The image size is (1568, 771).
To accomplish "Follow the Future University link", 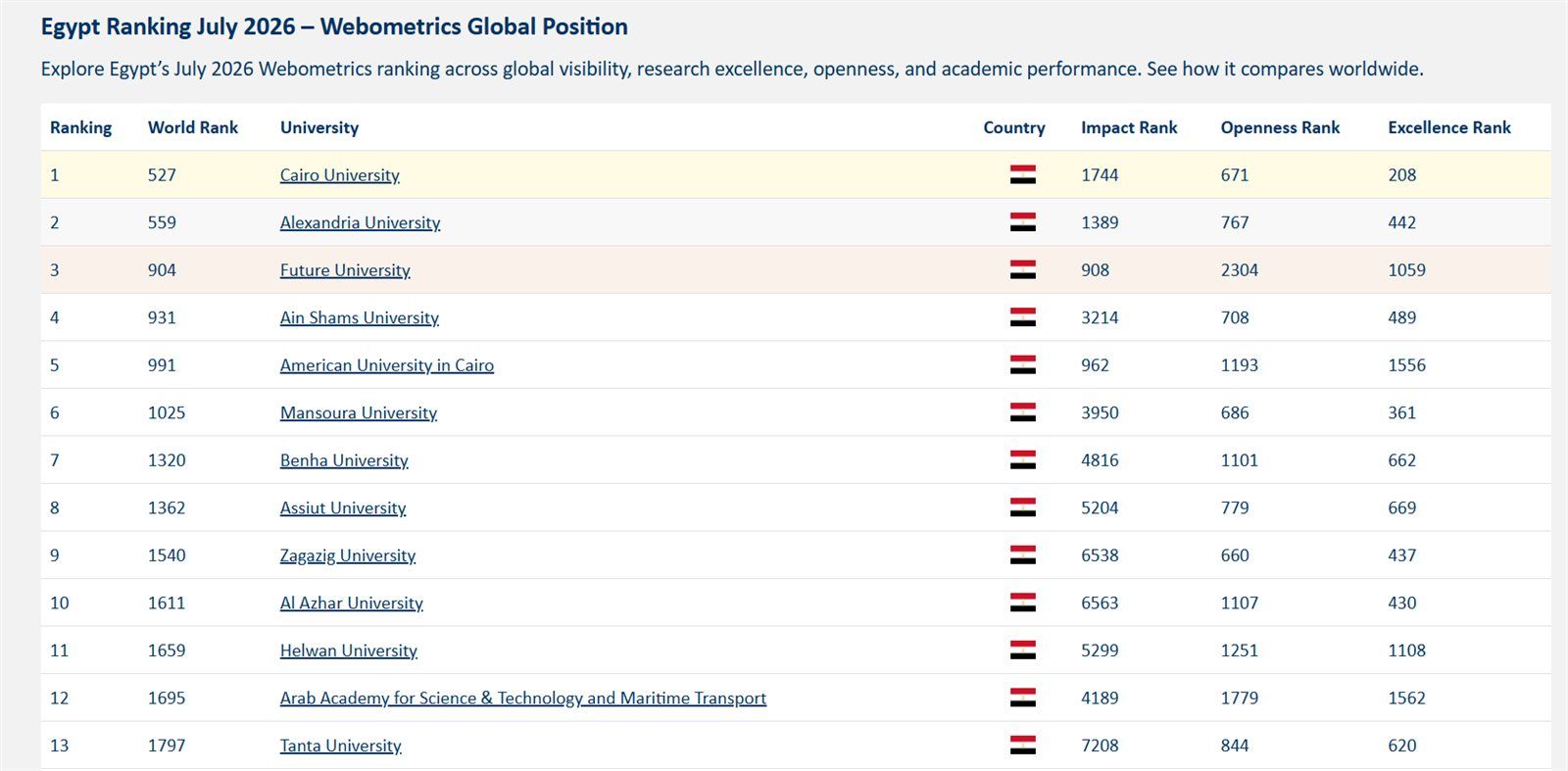I will 345,270.
